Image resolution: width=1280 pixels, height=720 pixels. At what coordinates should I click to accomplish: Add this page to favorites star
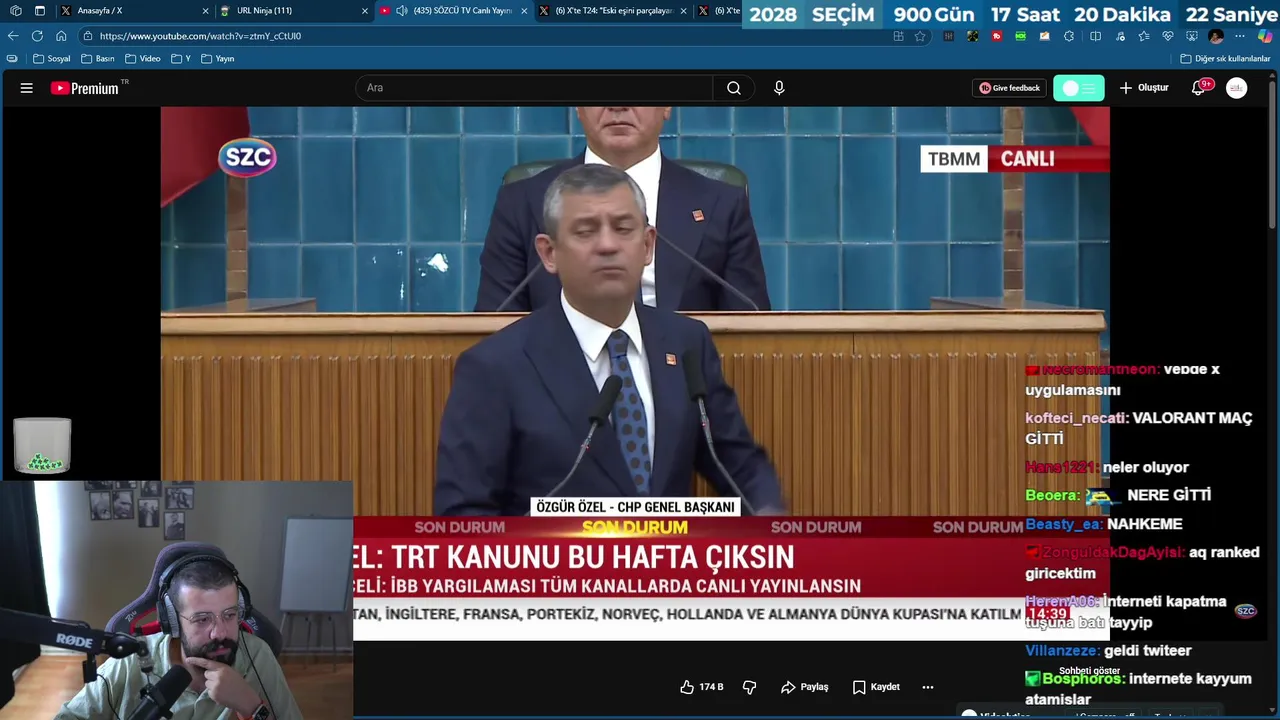pos(921,36)
